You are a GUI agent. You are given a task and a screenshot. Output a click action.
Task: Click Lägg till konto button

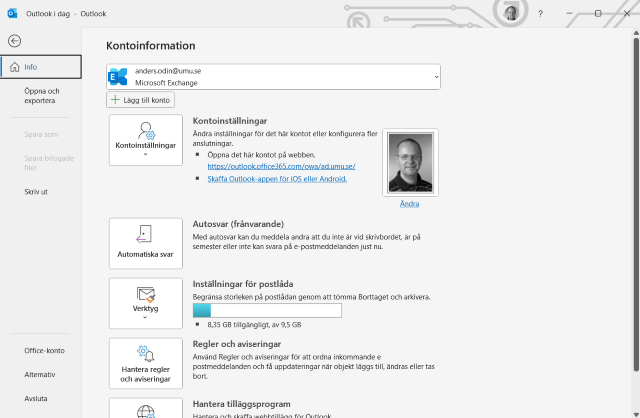tap(140, 100)
